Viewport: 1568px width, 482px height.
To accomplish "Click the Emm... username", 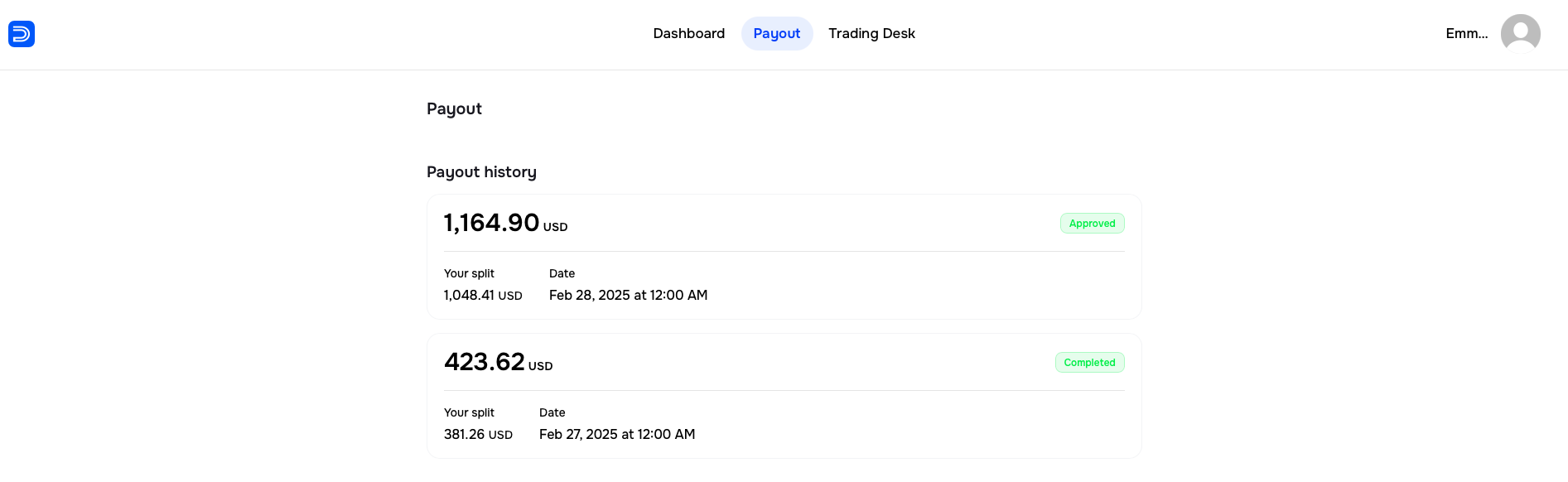I will (1467, 34).
